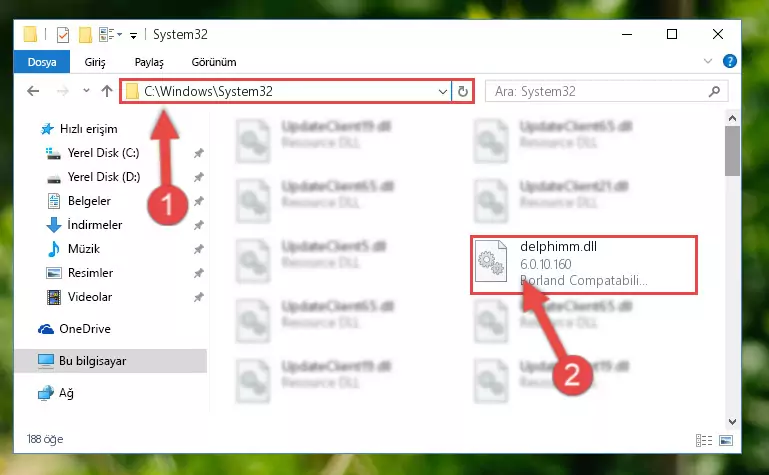Screen dimensions: 769x475
Task: Click the search magnifier icon
Action: click(x=715, y=91)
